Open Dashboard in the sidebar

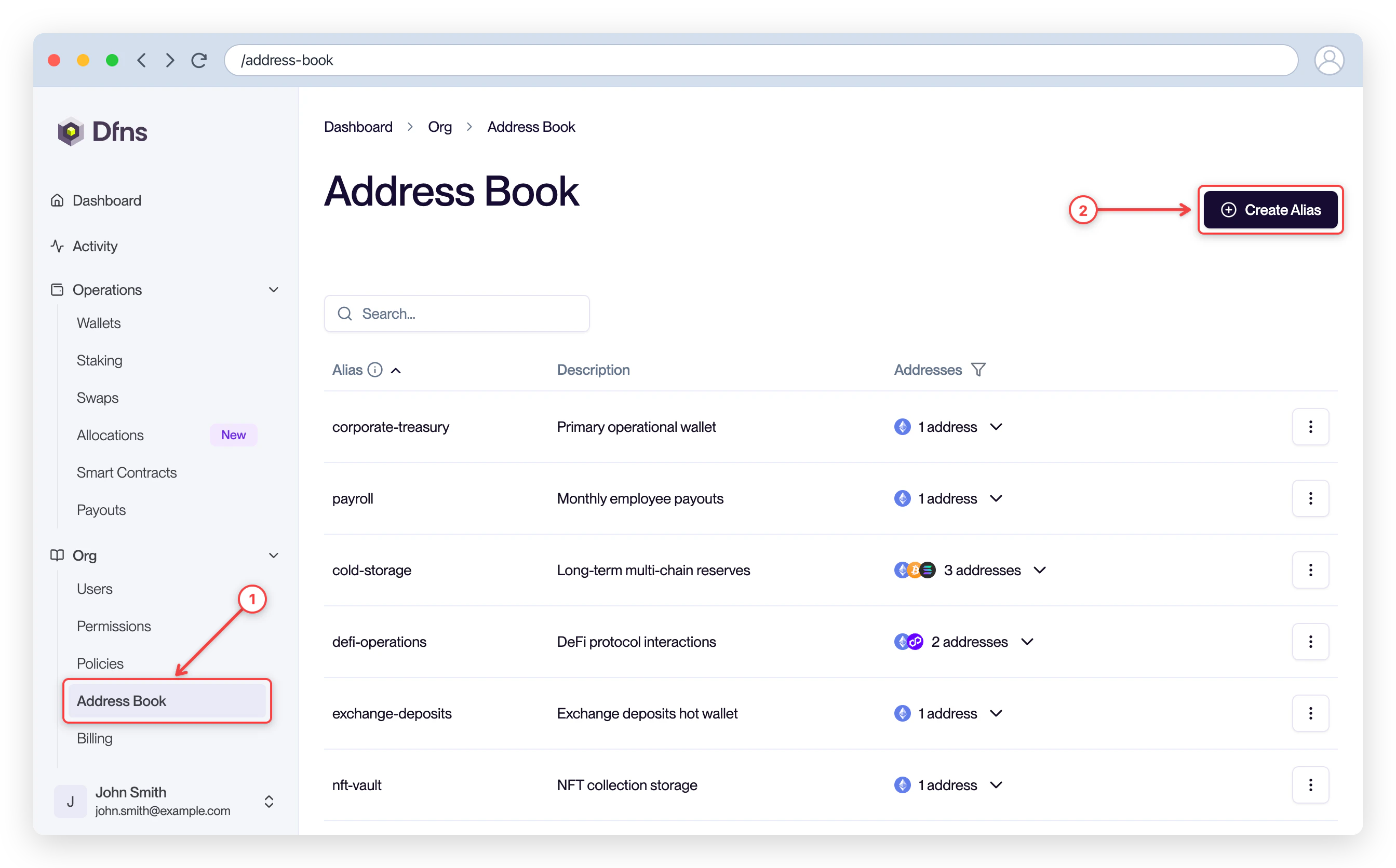pyautogui.click(x=107, y=200)
